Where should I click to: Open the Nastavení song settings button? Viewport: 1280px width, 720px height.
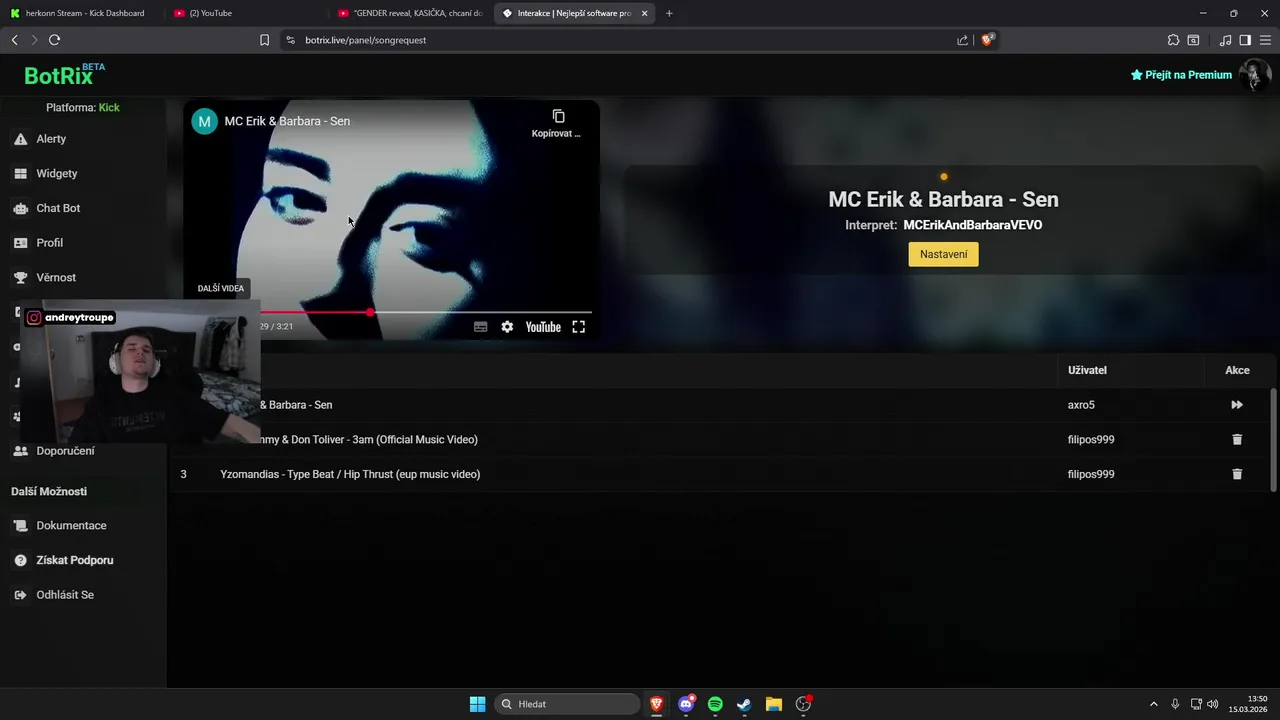pyautogui.click(x=943, y=254)
